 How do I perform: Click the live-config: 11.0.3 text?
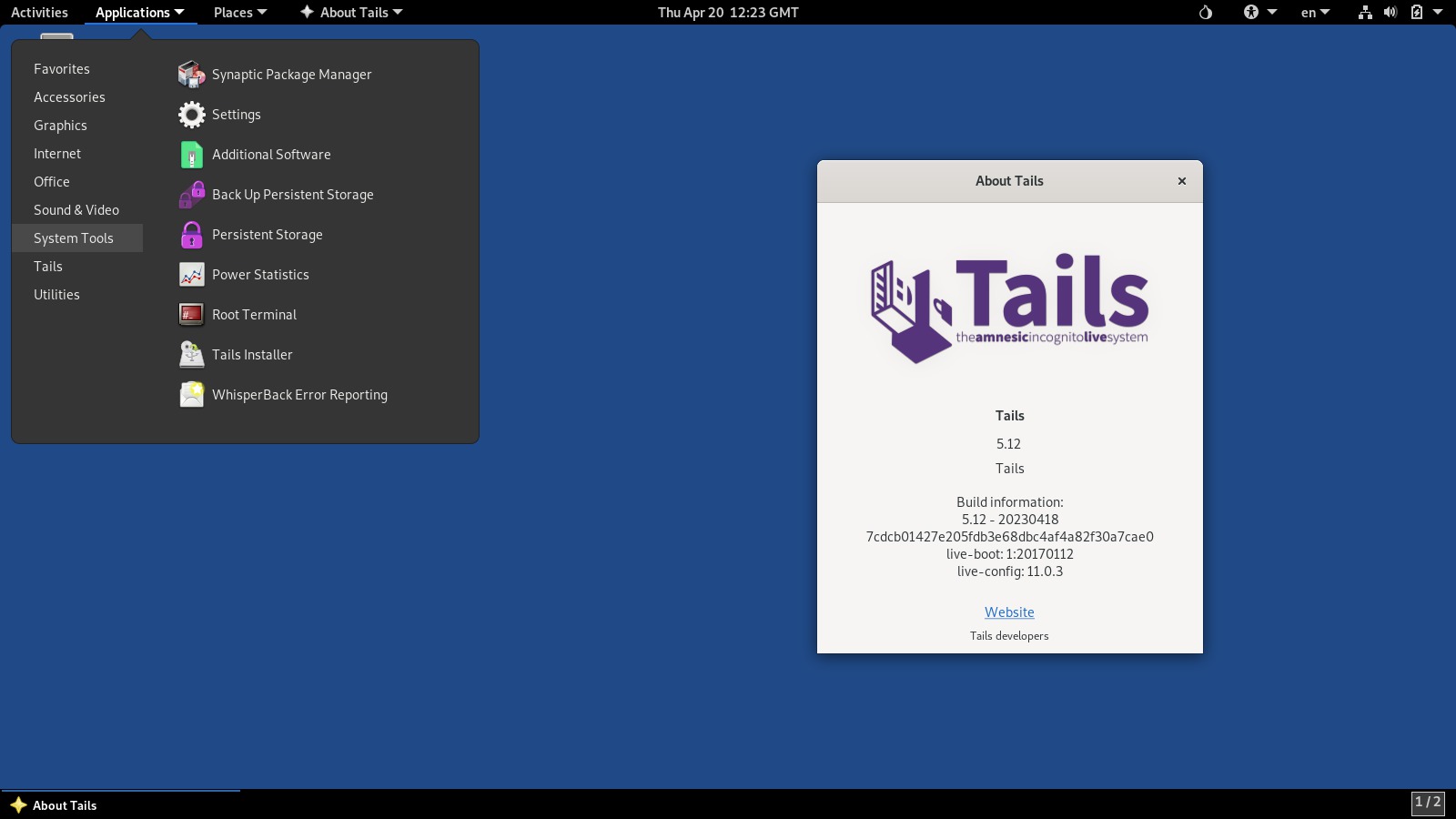pos(1009,571)
